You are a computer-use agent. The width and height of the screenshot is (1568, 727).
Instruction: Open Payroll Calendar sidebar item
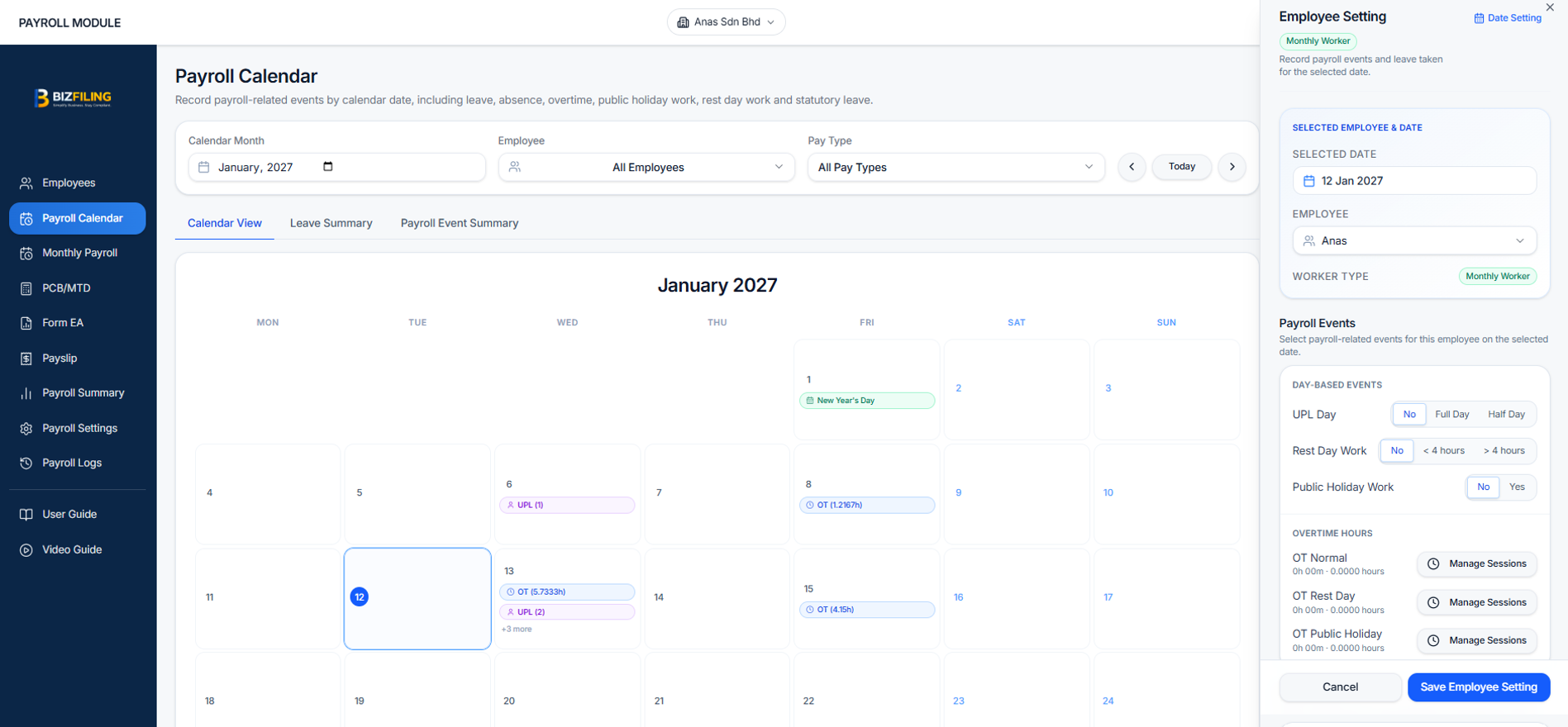pyautogui.click(x=77, y=218)
